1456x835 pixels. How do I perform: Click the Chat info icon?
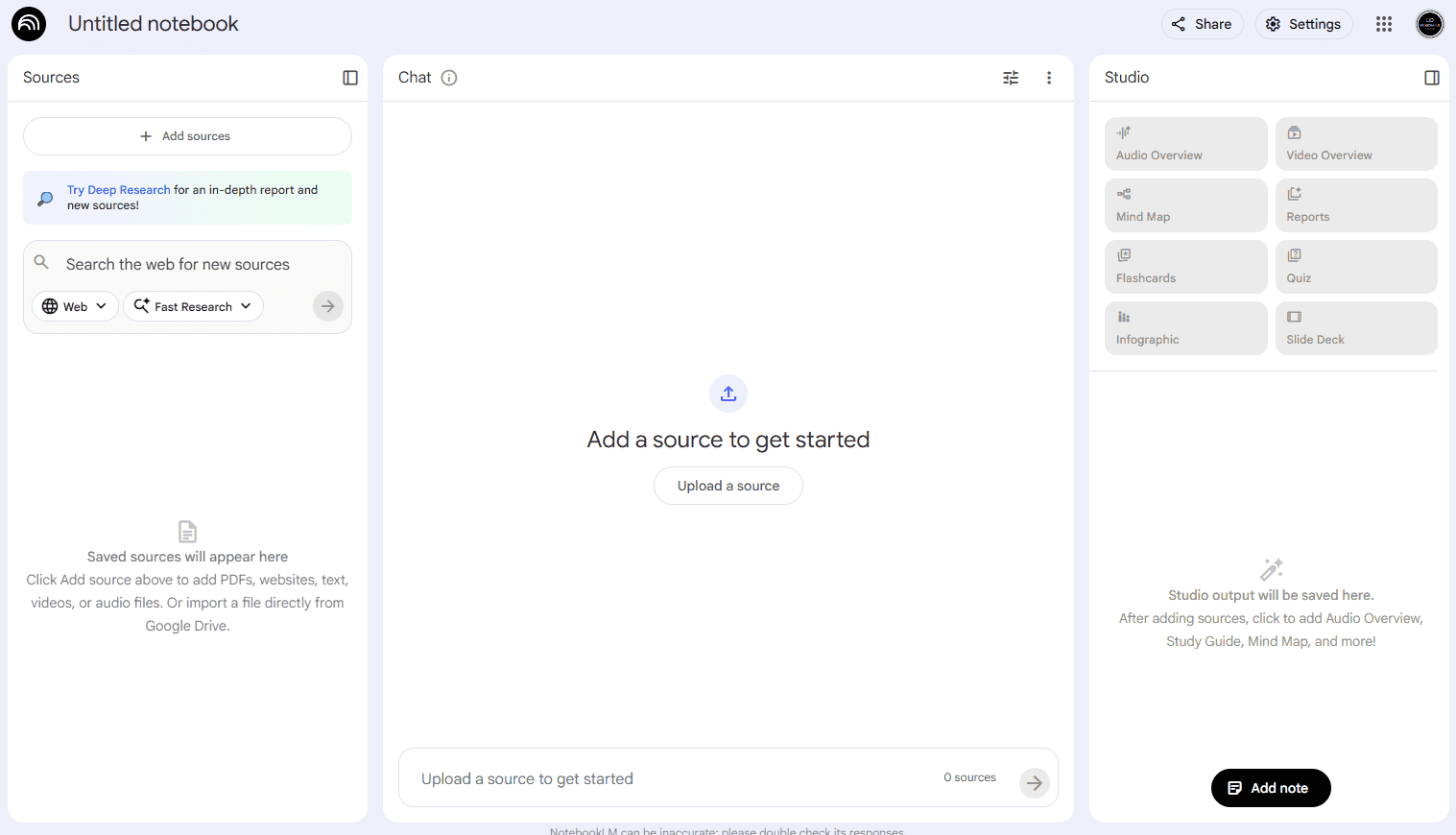pyautogui.click(x=449, y=78)
